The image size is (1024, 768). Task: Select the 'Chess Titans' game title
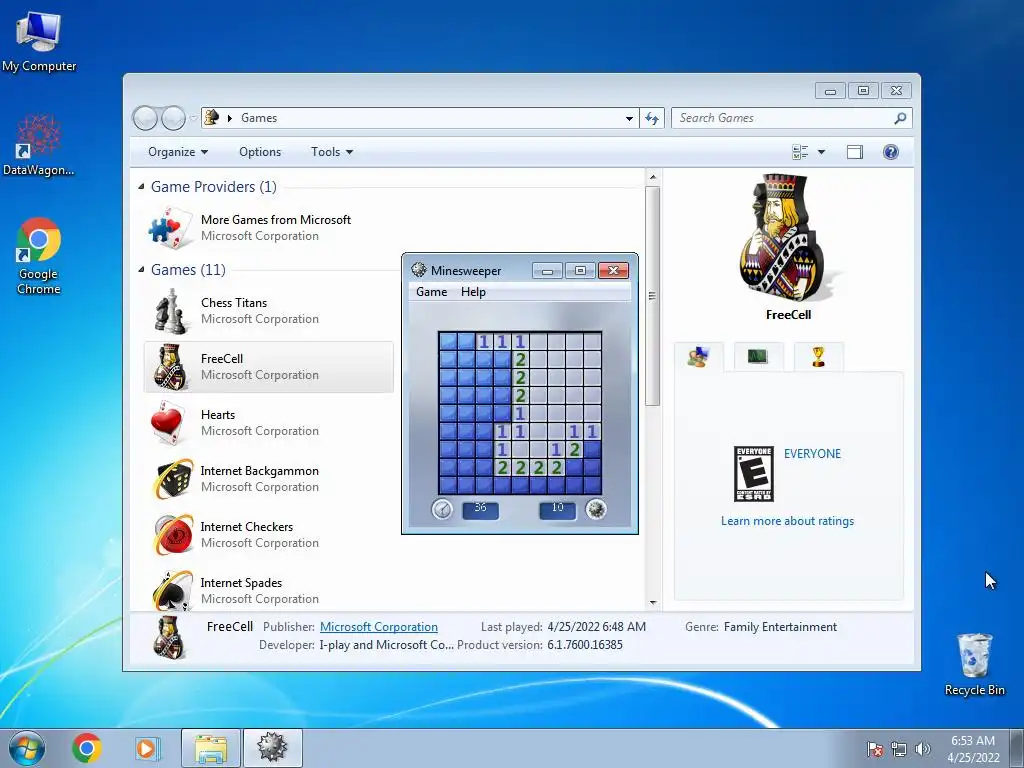pos(234,303)
